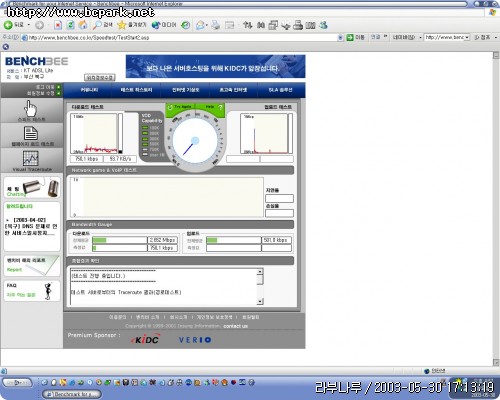Click the result log scroll down arrow
The width and height of the screenshot is (500, 400).
click(260, 301)
